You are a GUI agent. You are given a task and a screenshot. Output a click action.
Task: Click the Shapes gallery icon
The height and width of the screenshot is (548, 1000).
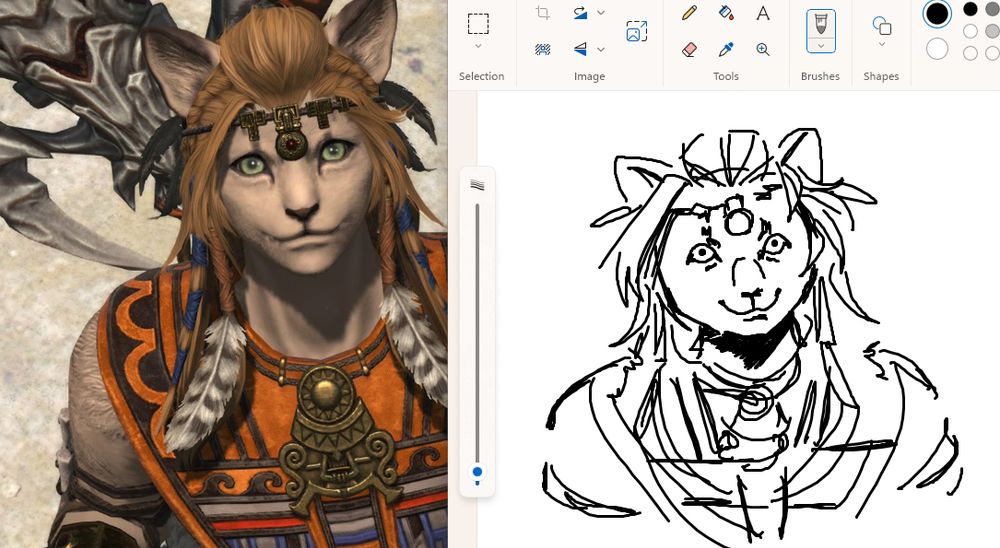[881, 26]
